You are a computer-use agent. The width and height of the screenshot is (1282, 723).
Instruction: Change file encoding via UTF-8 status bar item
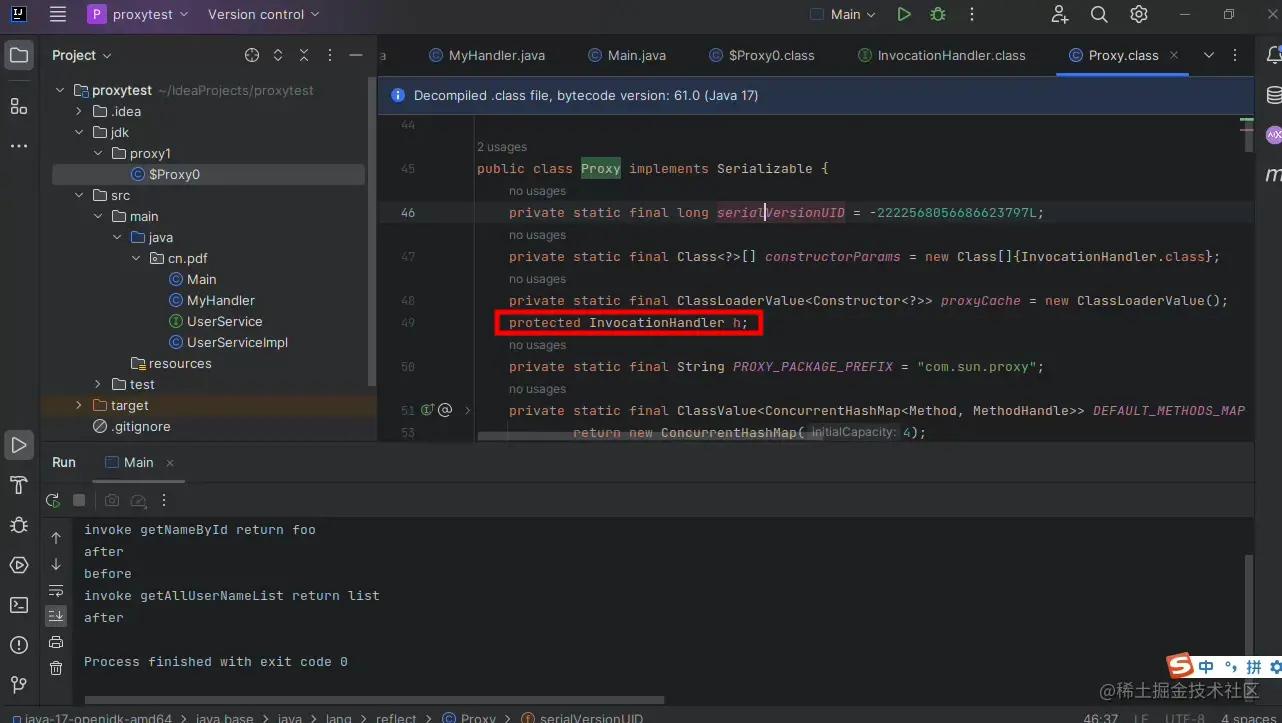[x=1184, y=717]
